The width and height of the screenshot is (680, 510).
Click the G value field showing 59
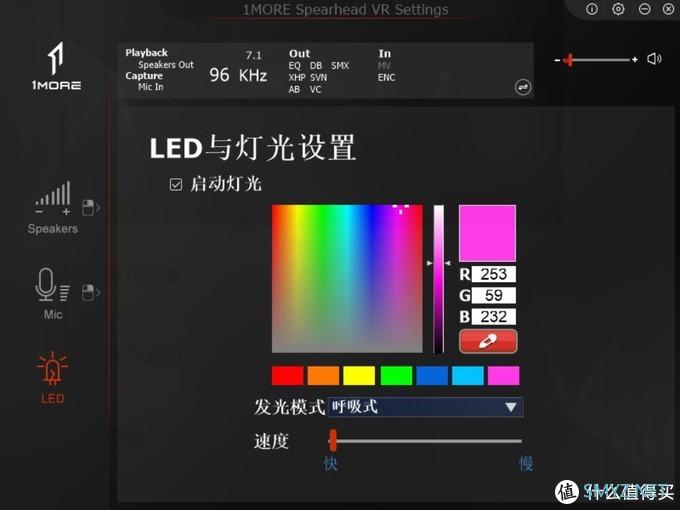click(494, 295)
